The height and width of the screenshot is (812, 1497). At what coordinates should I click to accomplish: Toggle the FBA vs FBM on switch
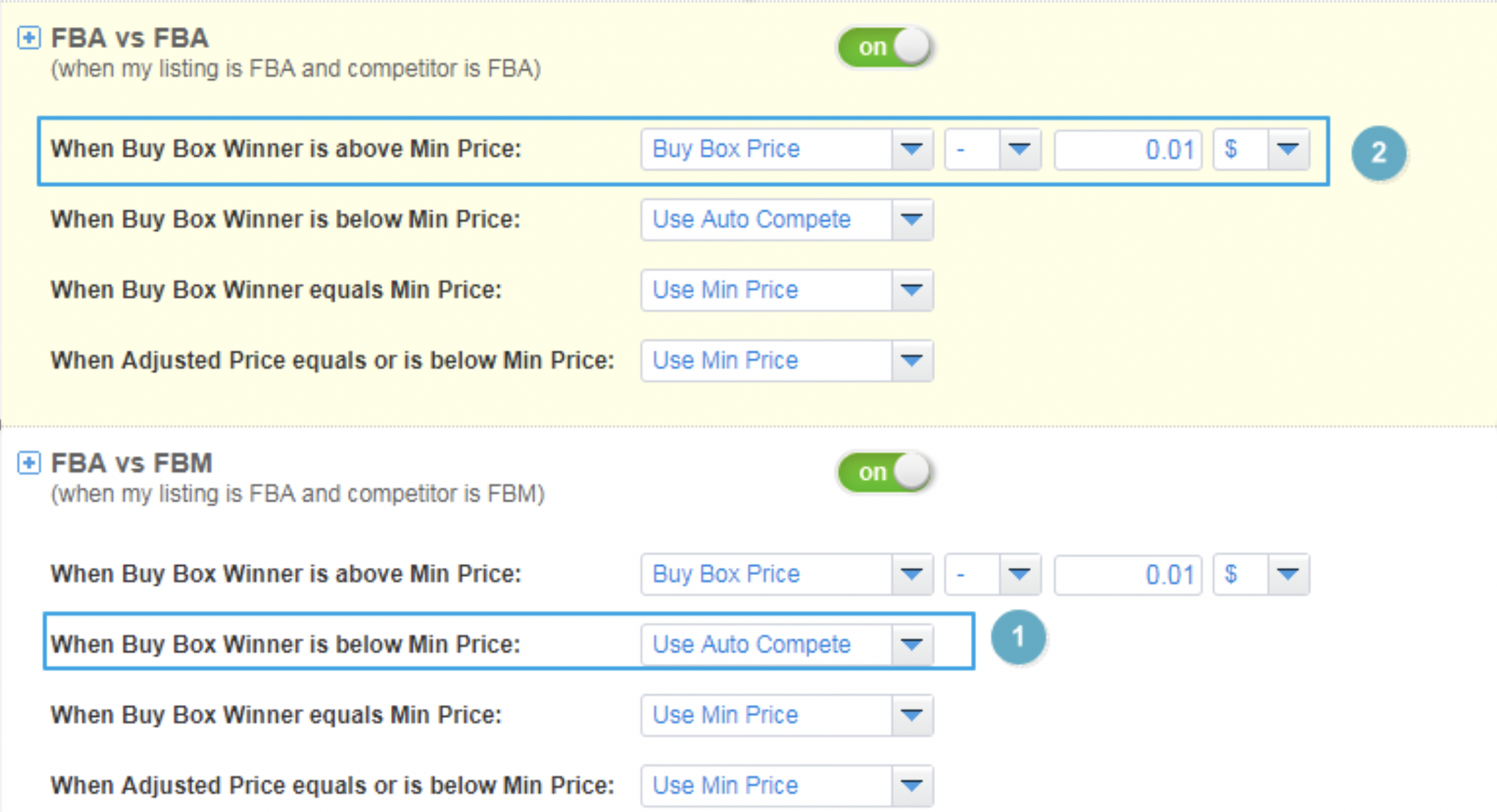click(885, 472)
